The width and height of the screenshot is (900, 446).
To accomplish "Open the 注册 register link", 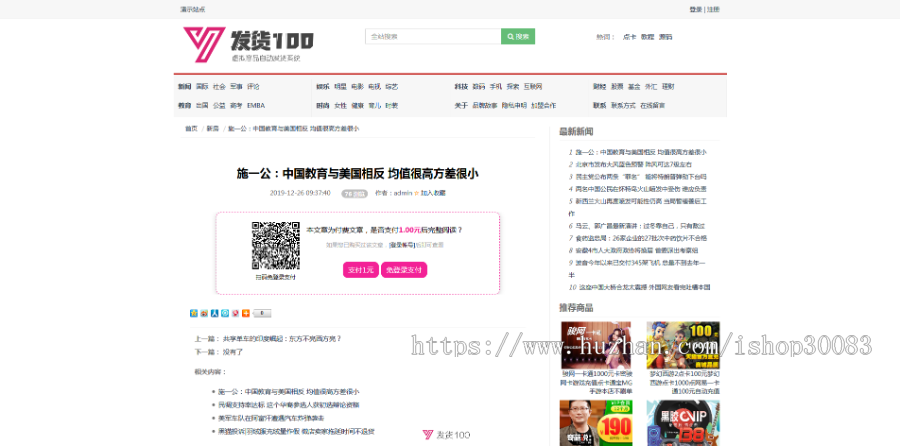I will pos(713,9).
